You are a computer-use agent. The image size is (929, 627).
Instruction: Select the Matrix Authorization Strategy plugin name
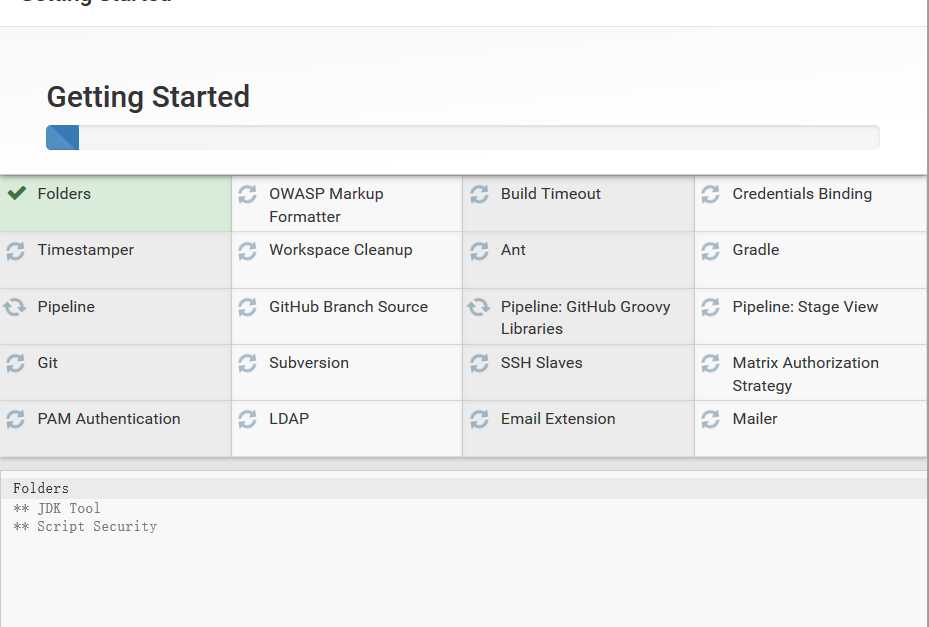(x=805, y=374)
